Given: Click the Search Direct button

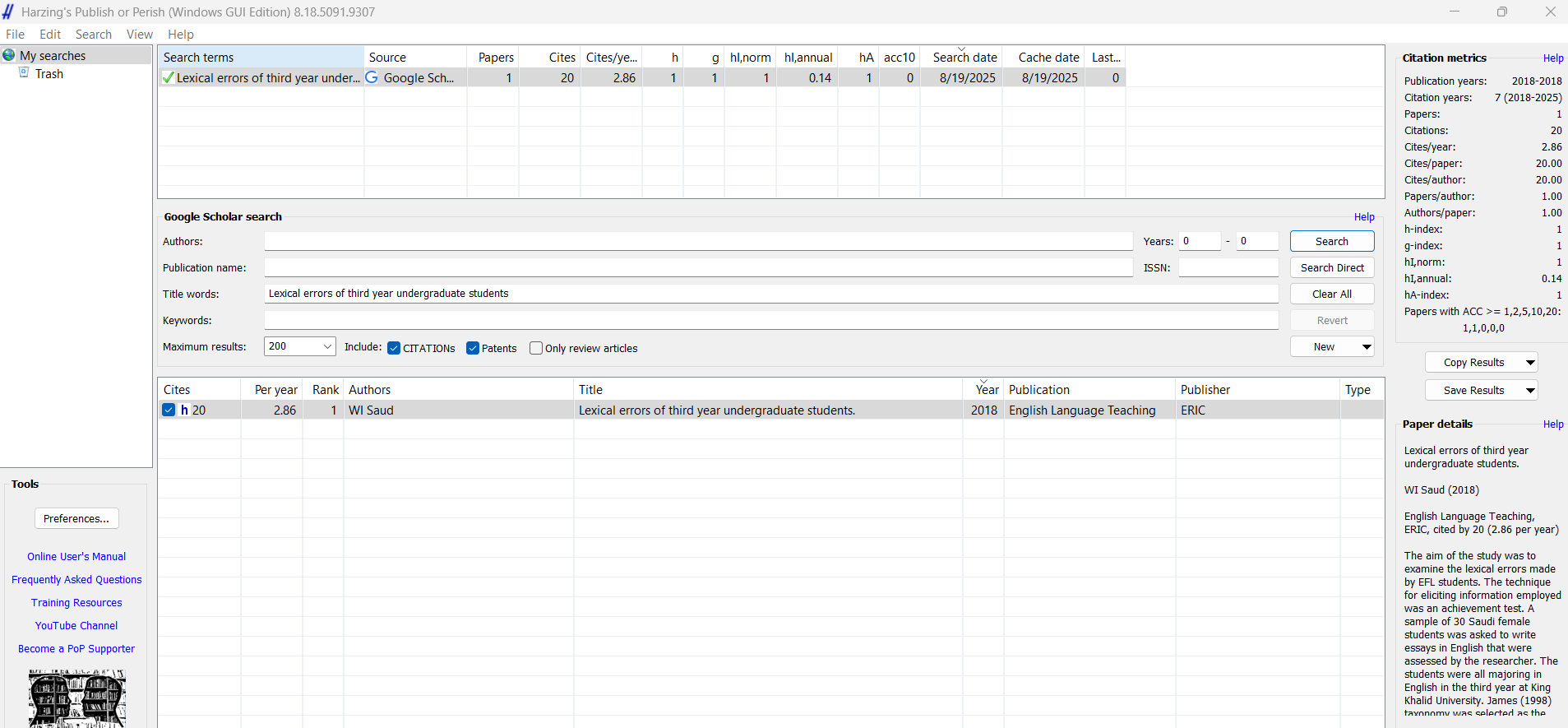Looking at the screenshot, I should click(1332, 267).
